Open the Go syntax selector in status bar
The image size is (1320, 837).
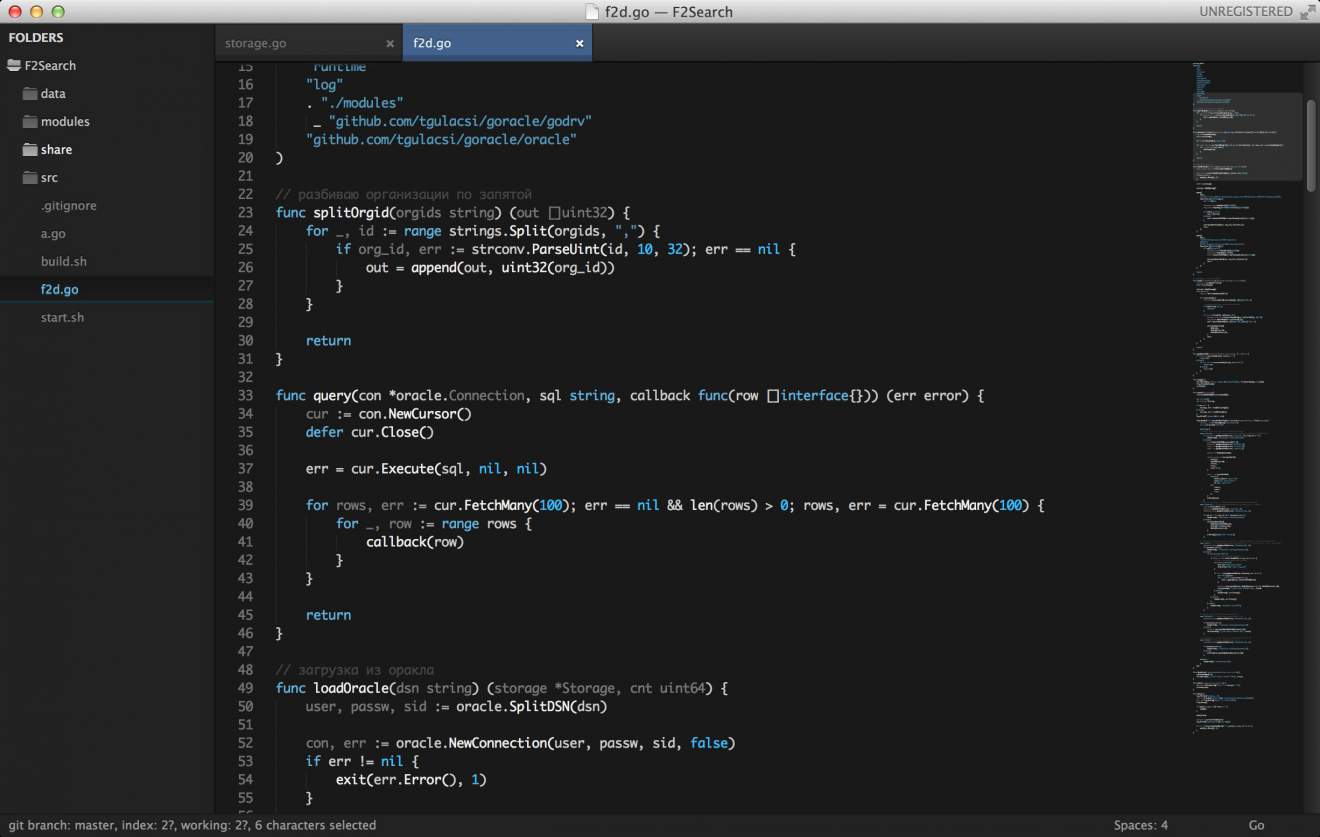tap(1256, 825)
